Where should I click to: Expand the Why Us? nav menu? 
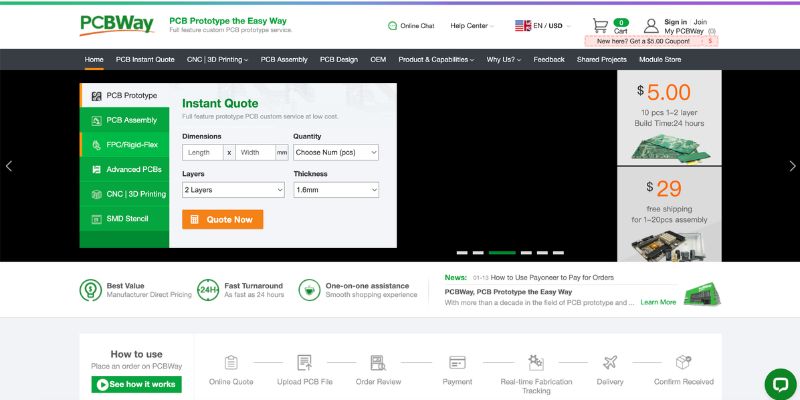point(504,60)
